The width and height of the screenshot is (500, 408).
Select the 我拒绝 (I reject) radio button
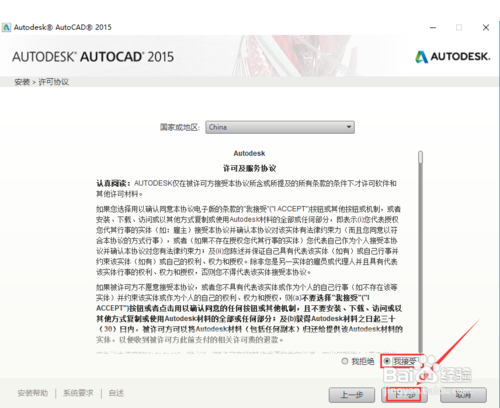[345, 361]
